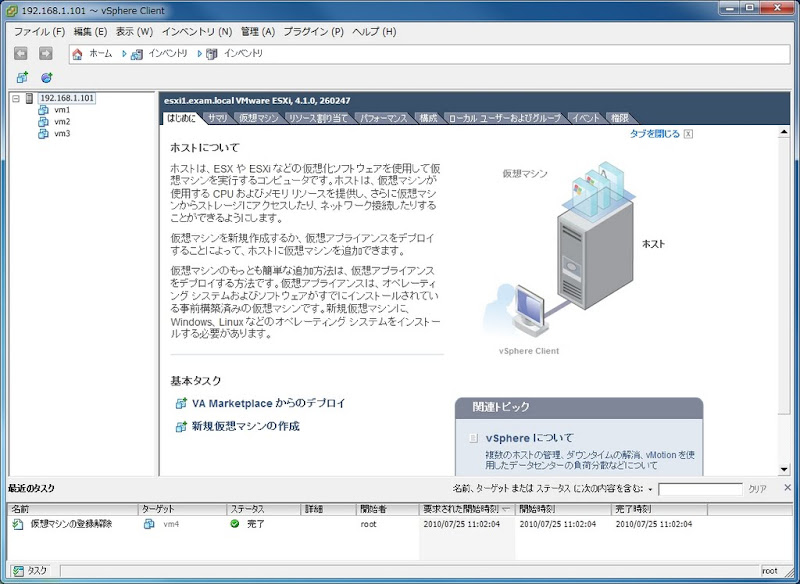The image size is (800, 584).
Task: Select vm1 in the inventory tree
Action: [x=62, y=110]
